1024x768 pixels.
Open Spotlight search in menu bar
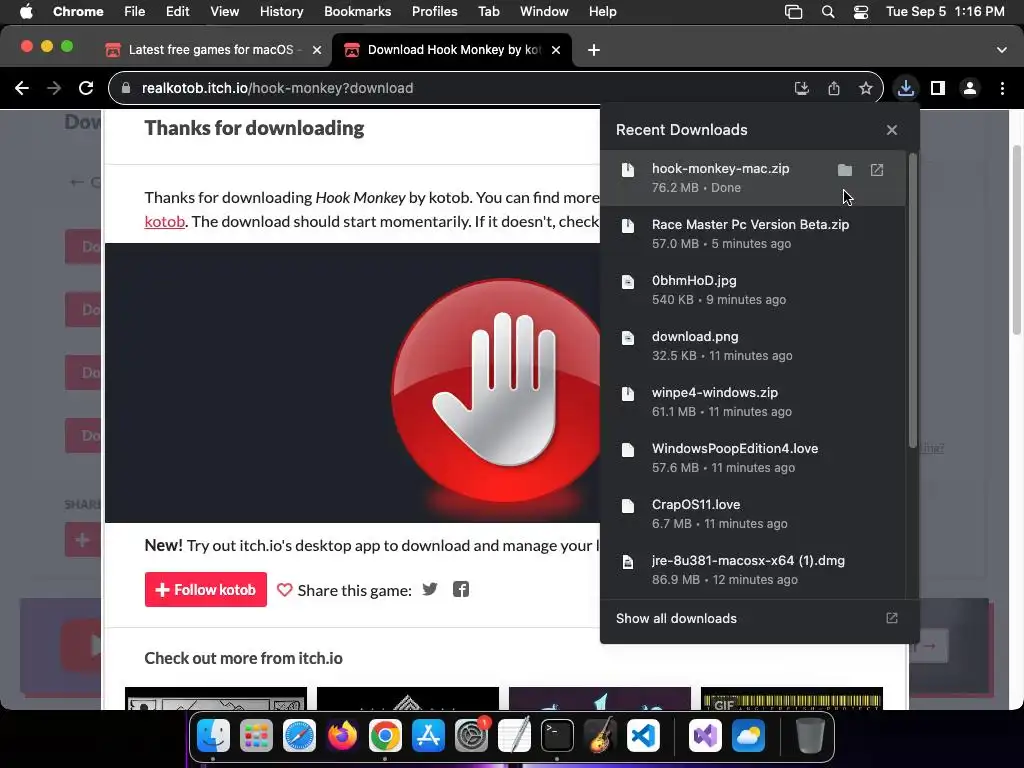pyautogui.click(x=827, y=12)
